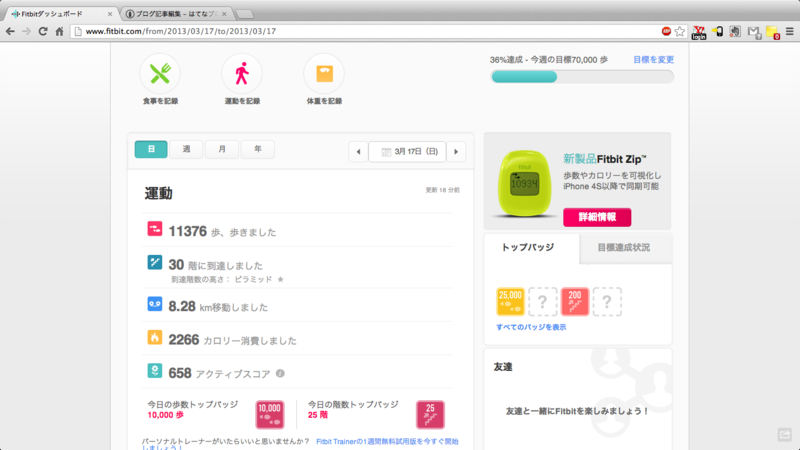Click the stairs icon beside 30 floors
The height and width of the screenshot is (450, 800).
coord(155,262)
